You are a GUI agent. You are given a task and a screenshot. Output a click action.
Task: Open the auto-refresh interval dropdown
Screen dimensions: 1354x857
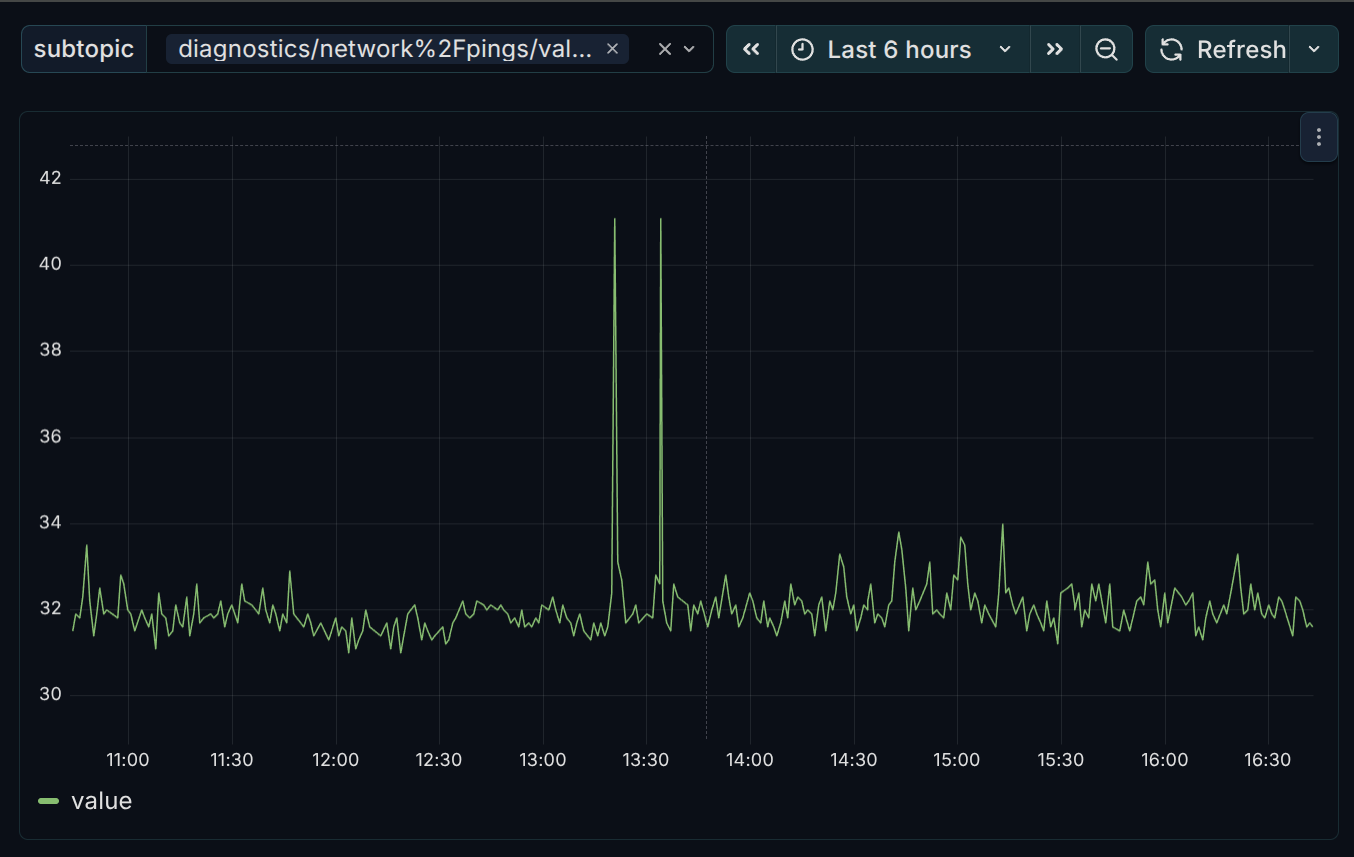coord(1315,49)
